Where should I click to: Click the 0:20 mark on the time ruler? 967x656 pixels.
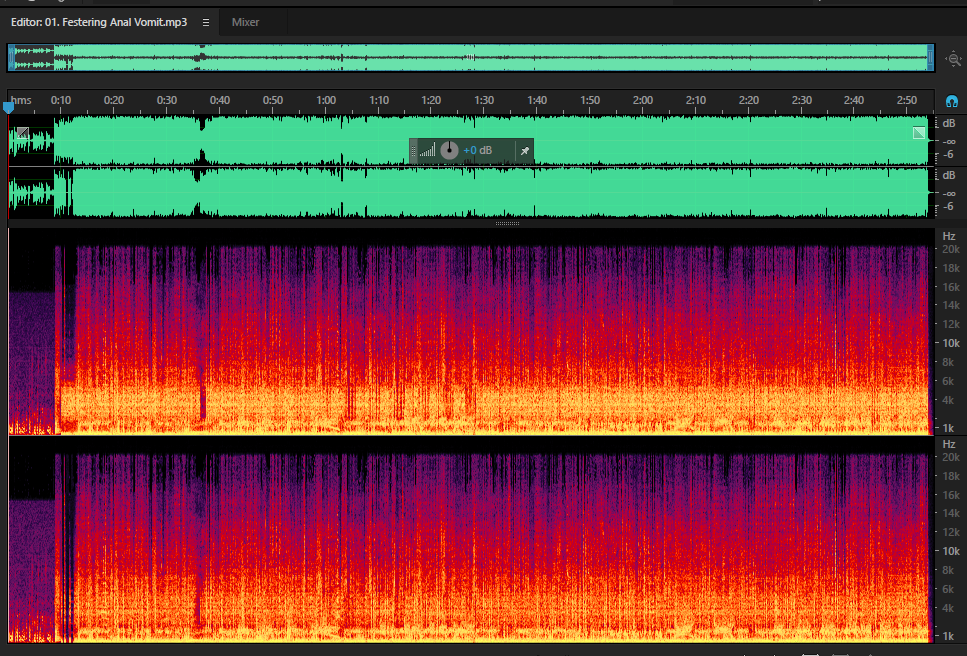point(113,100)
